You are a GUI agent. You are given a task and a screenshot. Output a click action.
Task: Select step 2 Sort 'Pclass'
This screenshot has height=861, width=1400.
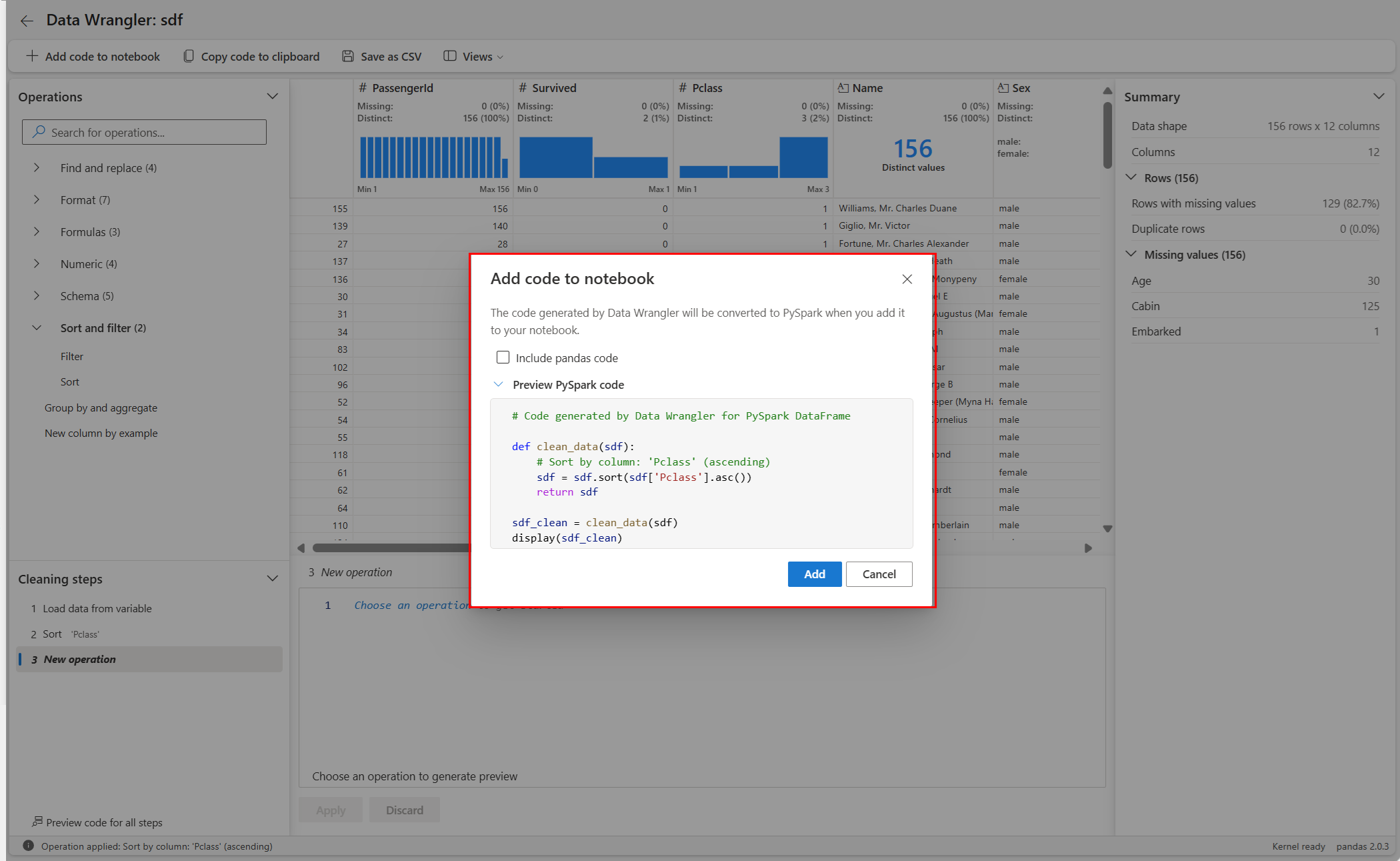(x=149, y=634)
